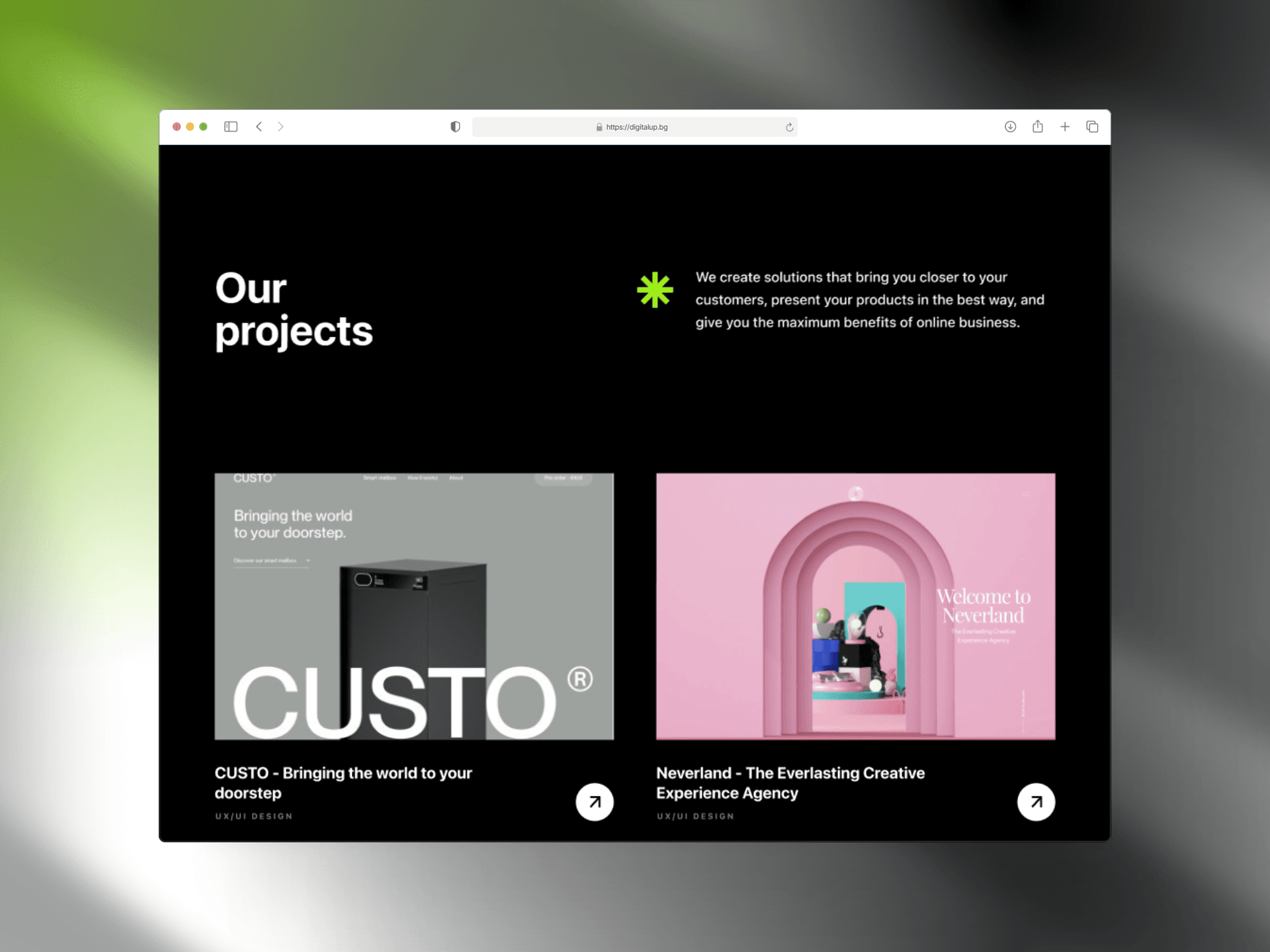Toggle the Safari sidebar icon
Viewport: 1270px width, 952px height.
click(230, 127)
